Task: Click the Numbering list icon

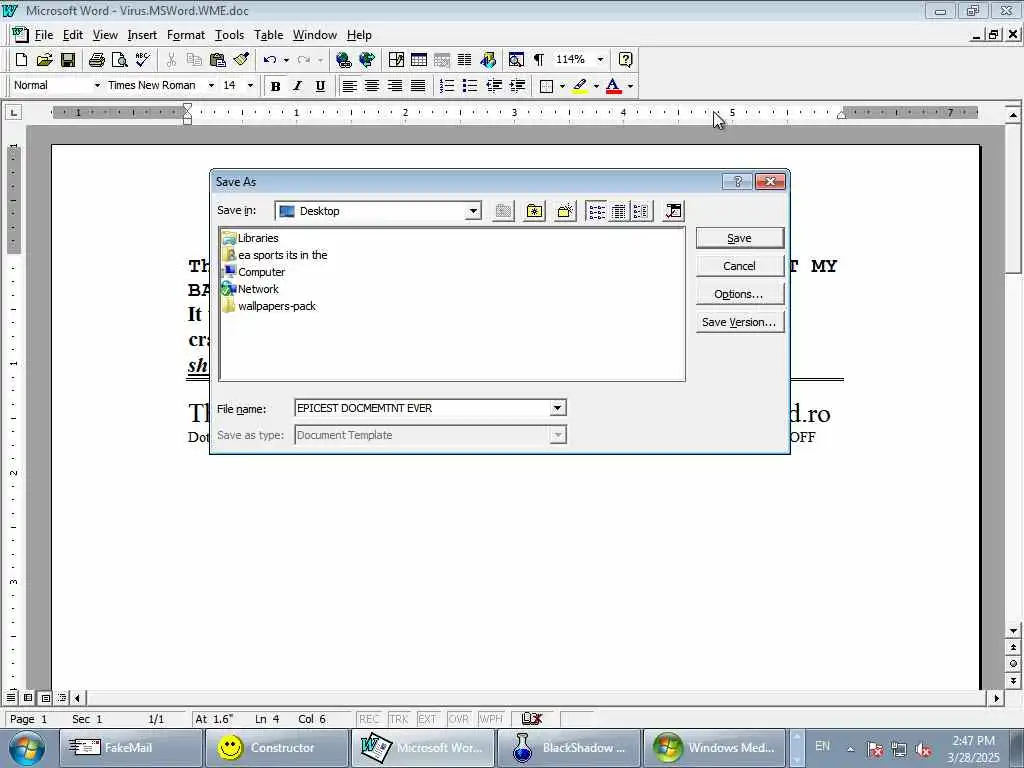Action: (x=447, y=86)
